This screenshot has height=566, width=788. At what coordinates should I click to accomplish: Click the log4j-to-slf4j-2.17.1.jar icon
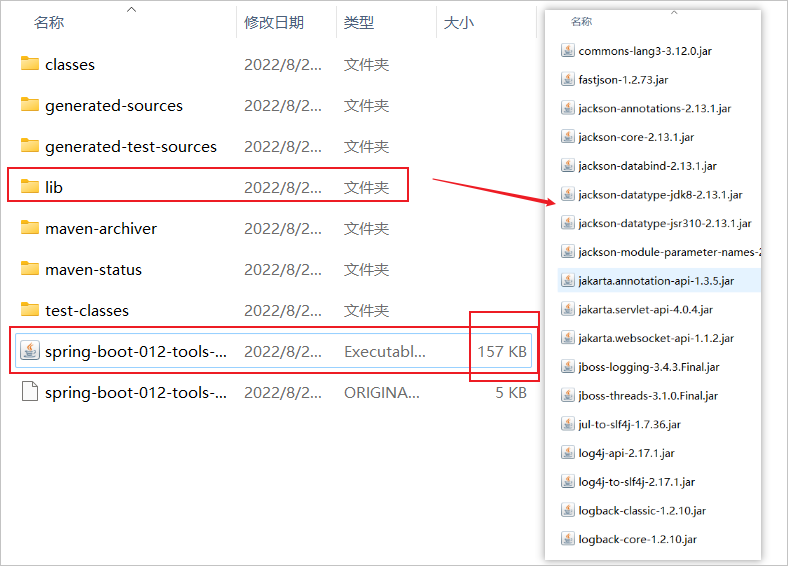[x=567, y=481]
